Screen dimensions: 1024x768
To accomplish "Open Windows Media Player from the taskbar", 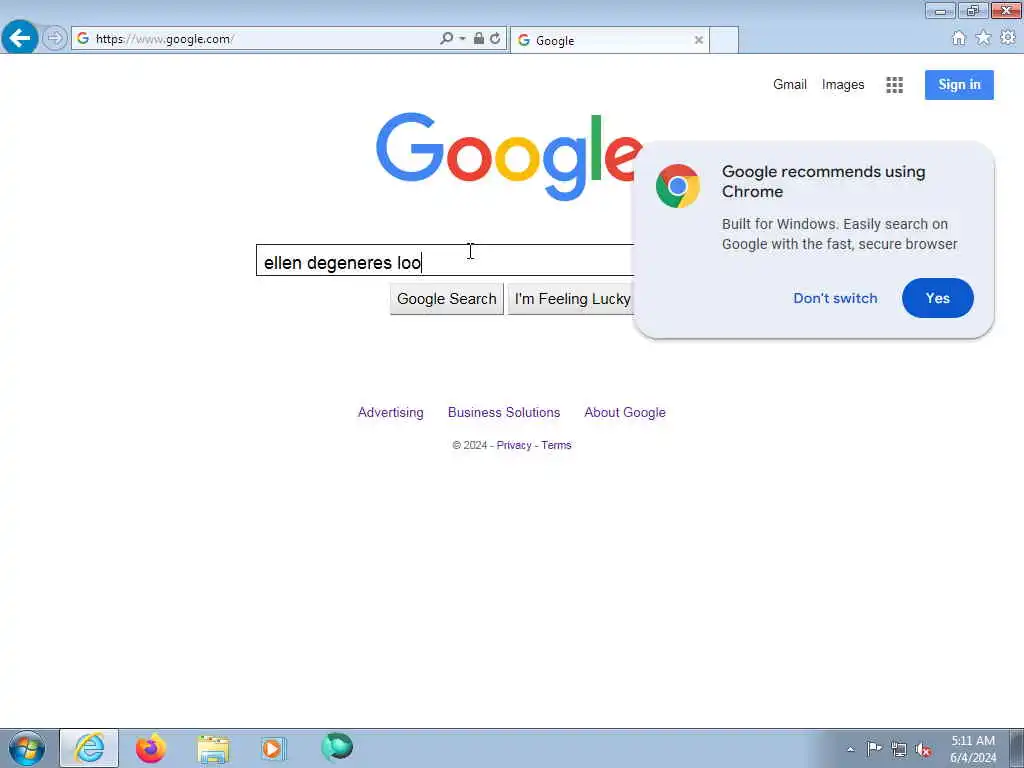I will click(273, 748).
